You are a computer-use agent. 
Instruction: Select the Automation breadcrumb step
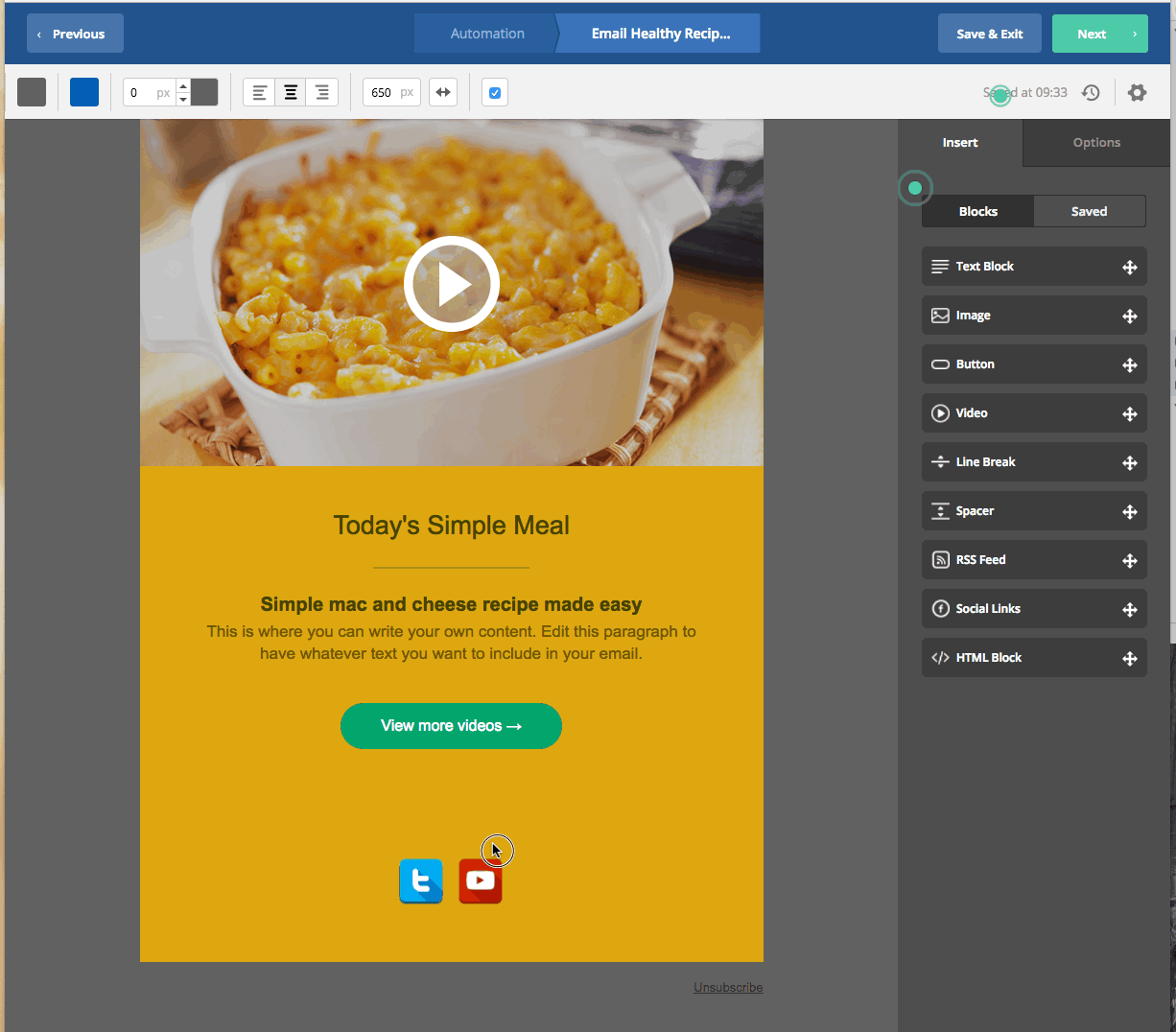[487, 34]
